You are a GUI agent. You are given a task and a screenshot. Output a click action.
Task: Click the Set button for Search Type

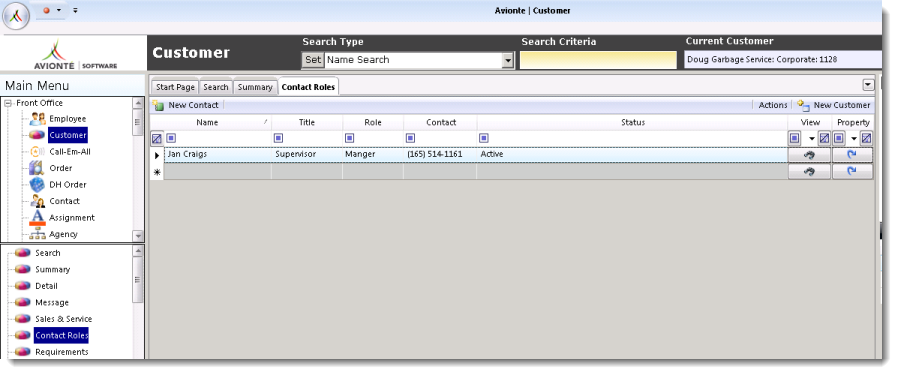pos(313,60)
